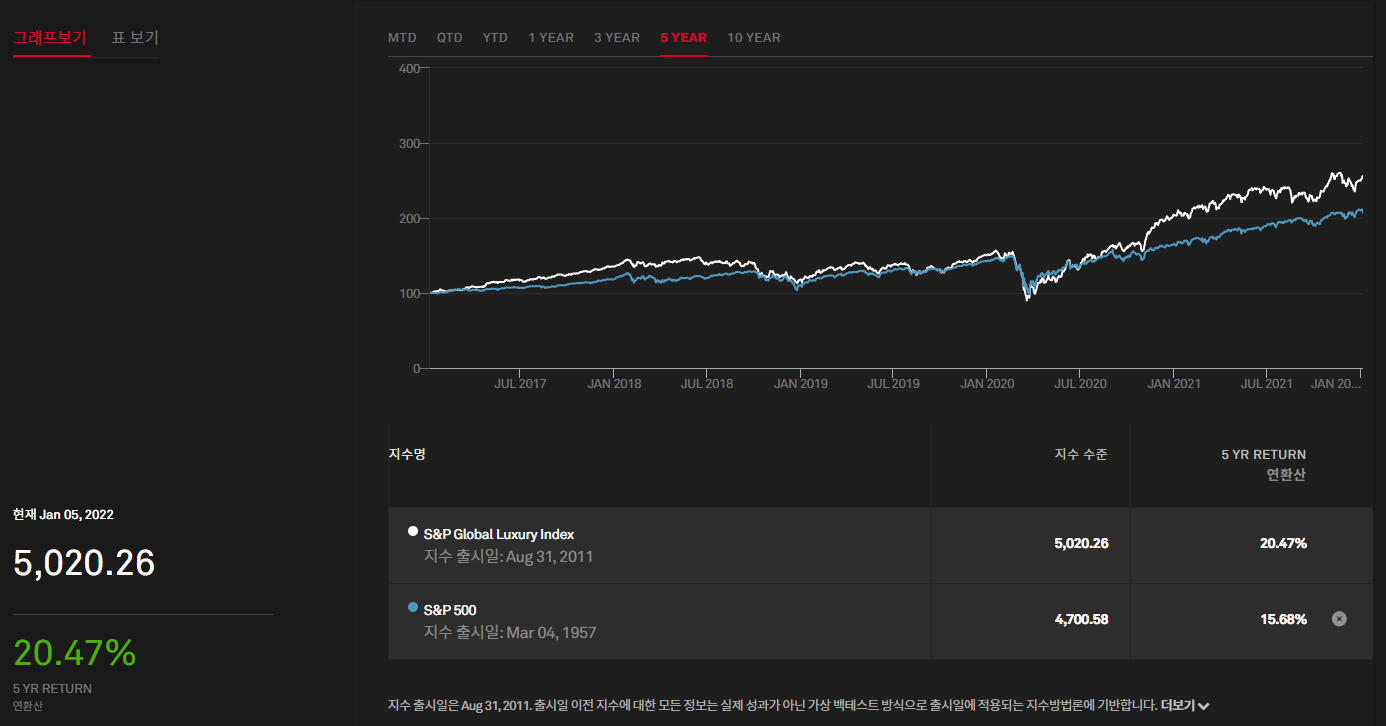This screenshot has height=726, width=1386.
Task: Select 1 YEAR time range
Action: 551,38
